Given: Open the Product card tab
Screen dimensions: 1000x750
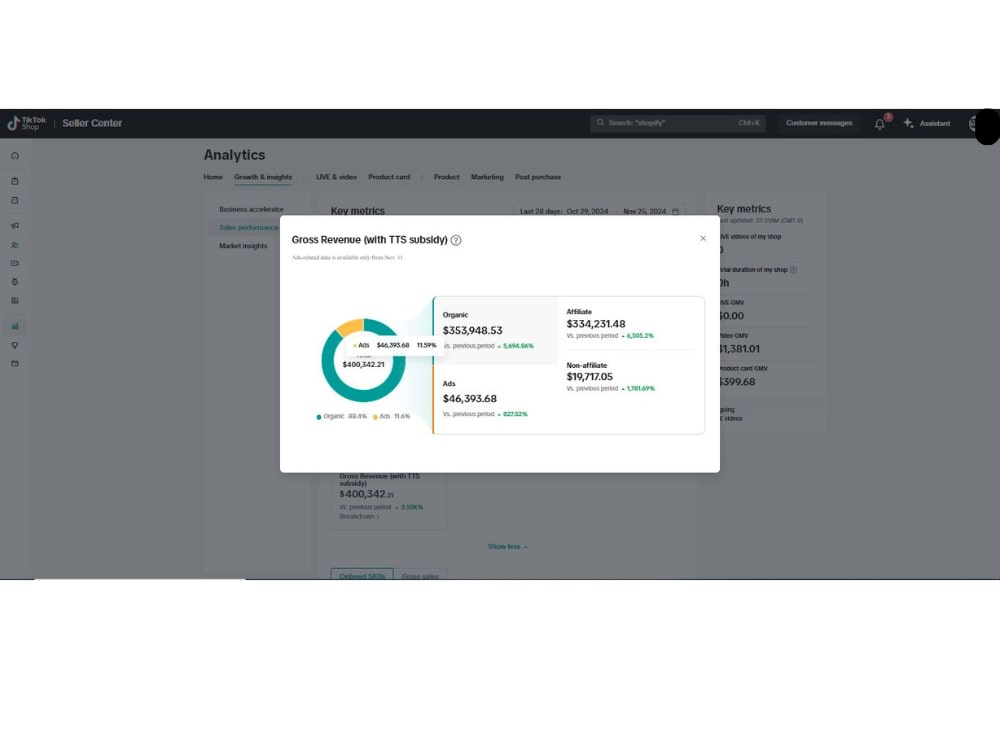Looking at the screenshot, I should [389, 177].
